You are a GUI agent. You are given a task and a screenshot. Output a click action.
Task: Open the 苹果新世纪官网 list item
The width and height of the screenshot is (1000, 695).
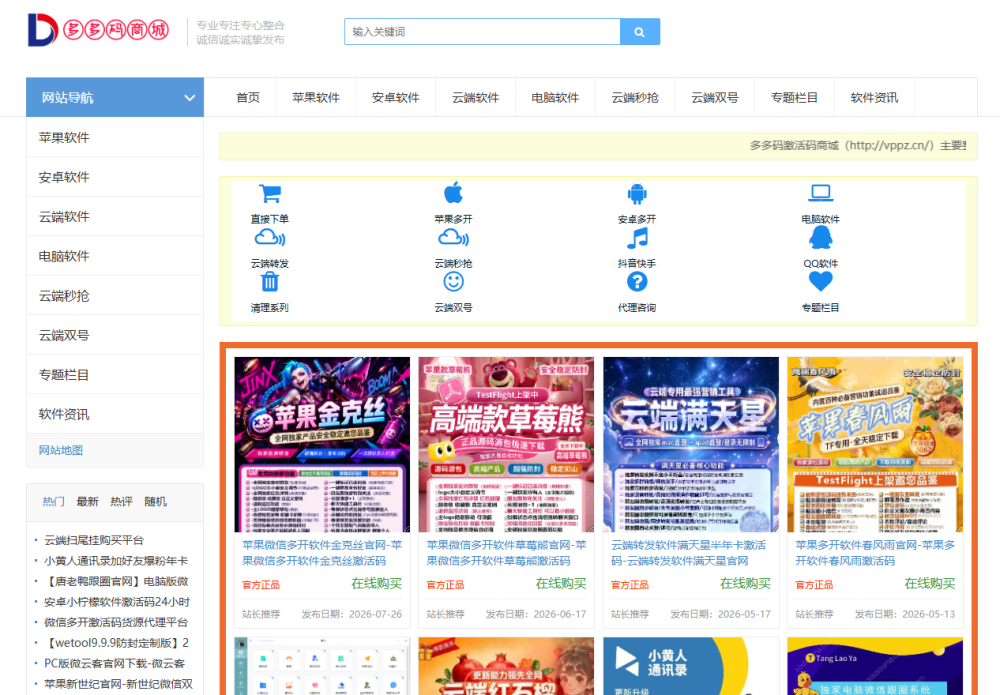pos(118,684)
